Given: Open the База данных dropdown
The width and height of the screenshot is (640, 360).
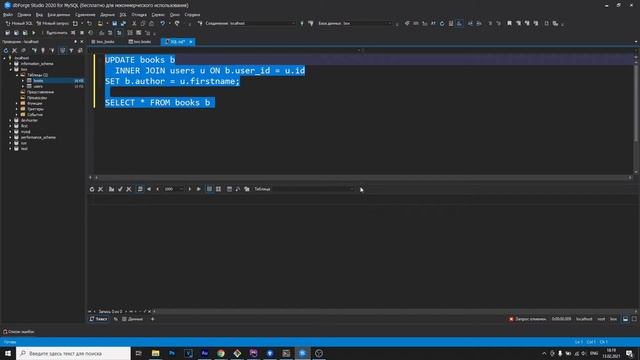Looking at the screenshot, I should 355,24.
